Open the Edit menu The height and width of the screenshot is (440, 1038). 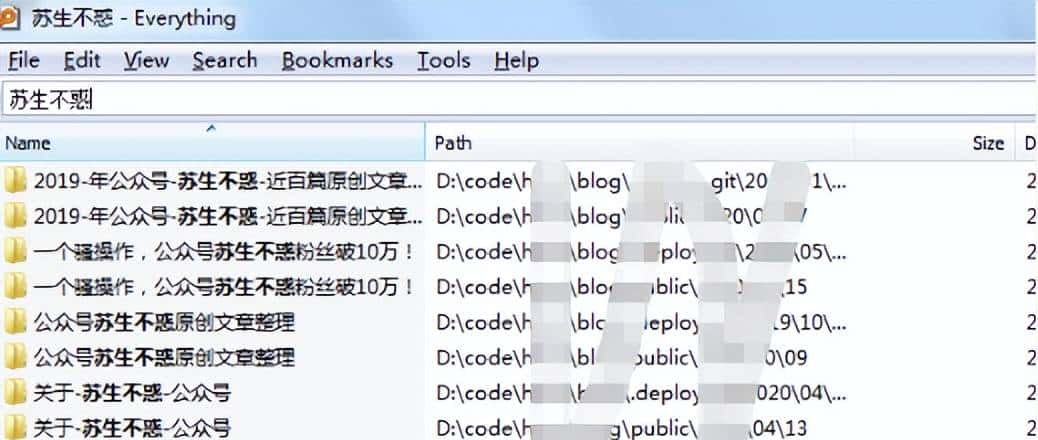tap(82, 61)
